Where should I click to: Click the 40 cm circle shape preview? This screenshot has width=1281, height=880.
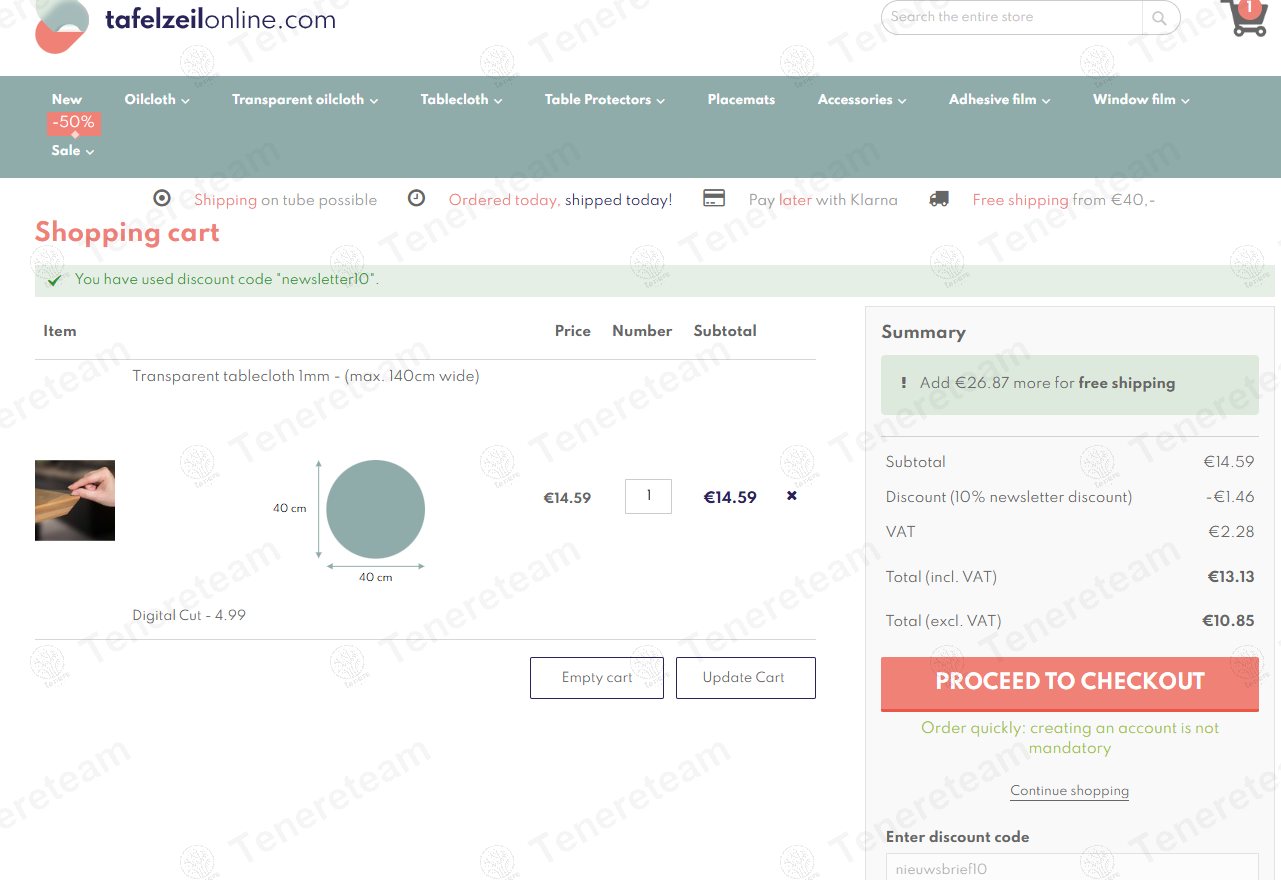(375, 509)
